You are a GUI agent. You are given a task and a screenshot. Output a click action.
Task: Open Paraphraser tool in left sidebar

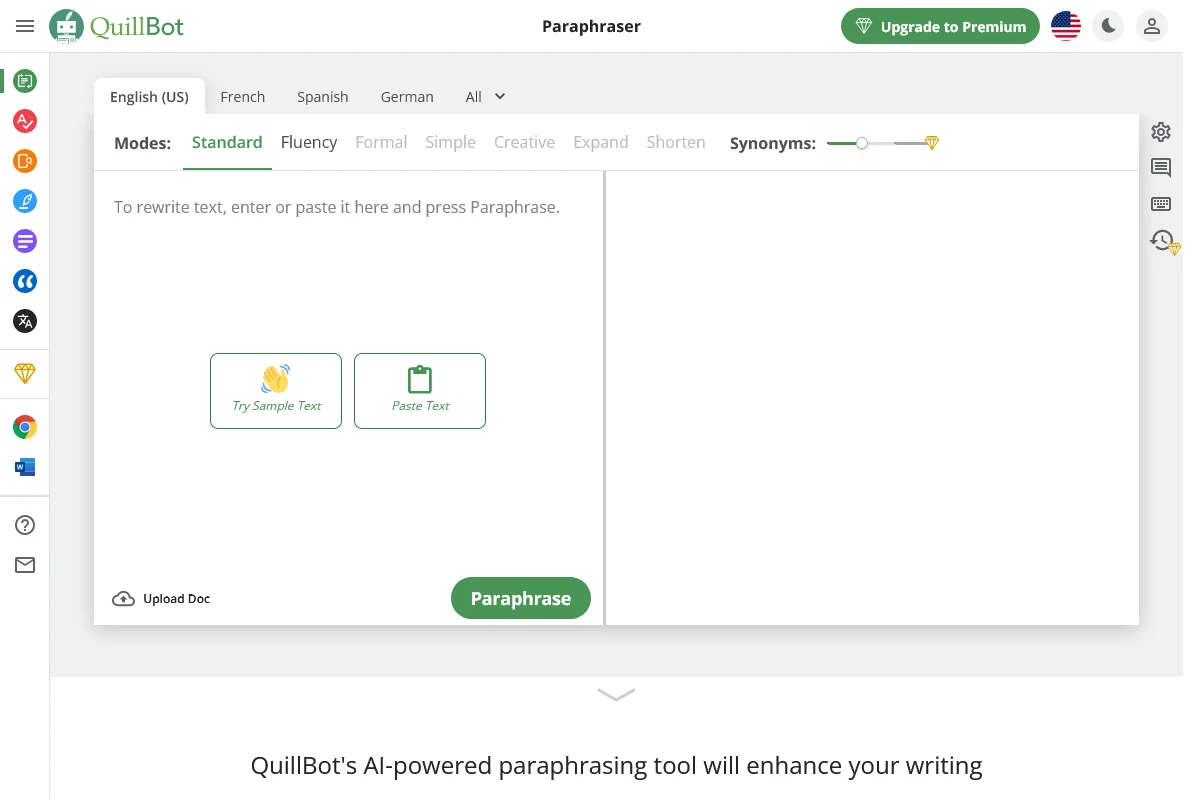coord(25,81)
